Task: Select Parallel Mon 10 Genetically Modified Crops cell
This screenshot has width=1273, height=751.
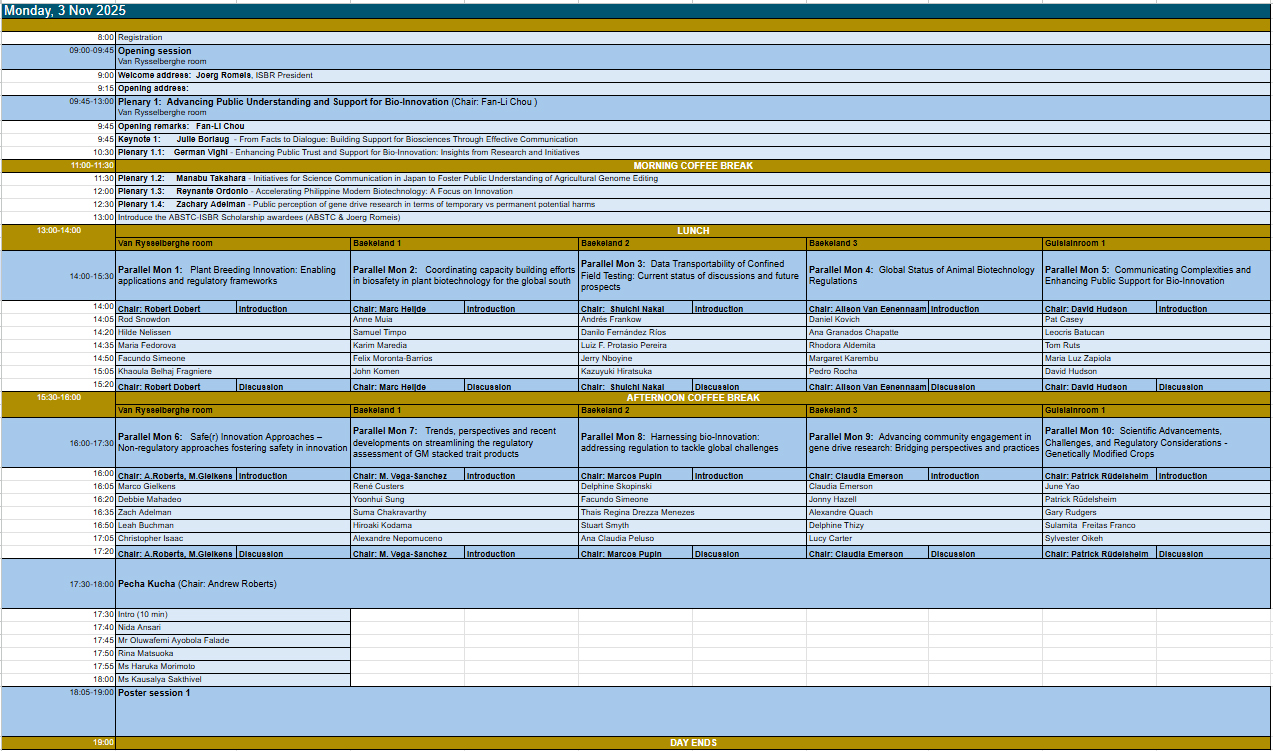Action: tap(1155, 443)
